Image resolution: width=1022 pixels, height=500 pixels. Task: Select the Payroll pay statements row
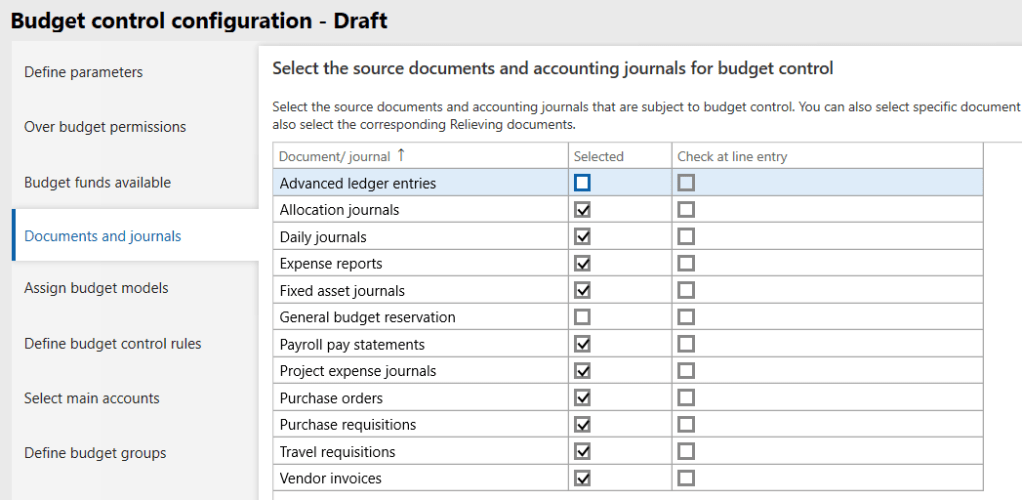(352, 344)
